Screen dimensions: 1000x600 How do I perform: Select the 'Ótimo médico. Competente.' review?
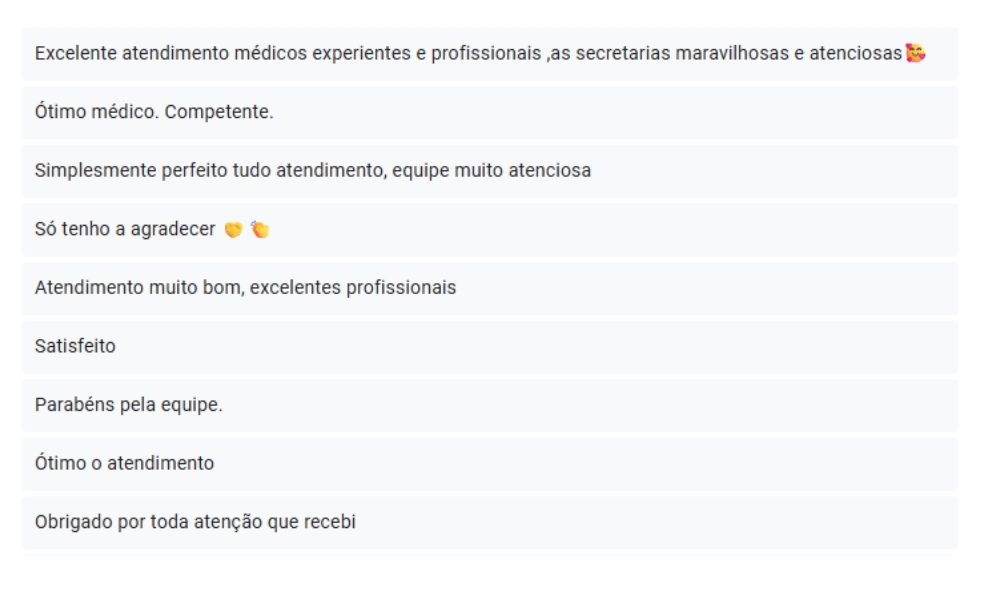pyautogui.click(x=490, y=112)
